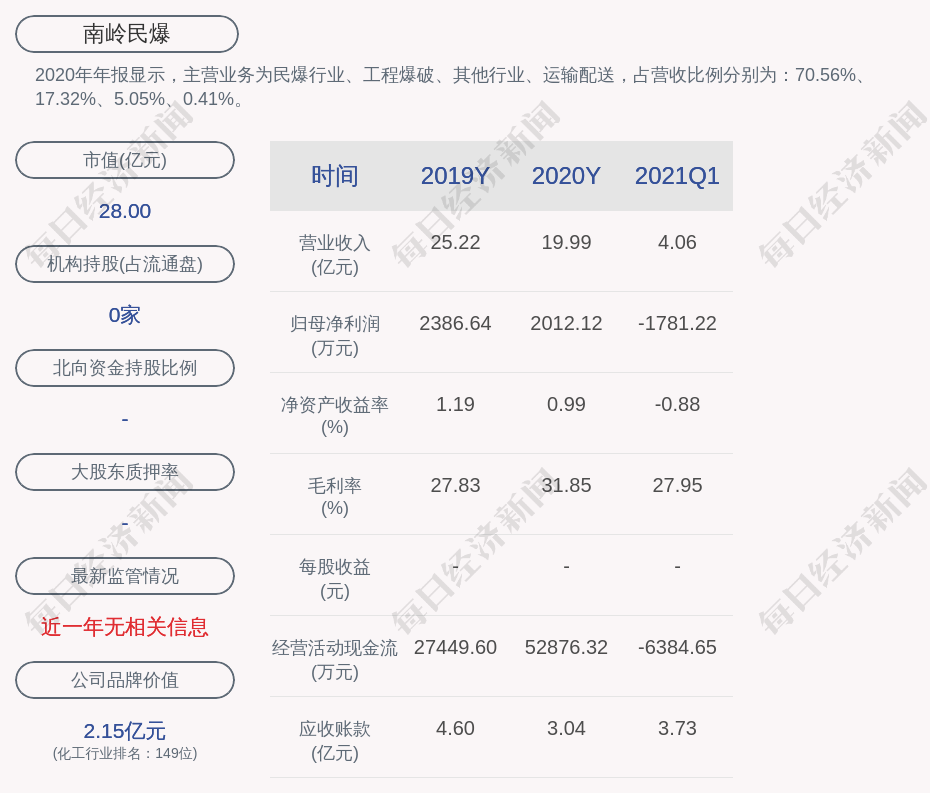This screenshot has height=793, width=930.
Task: Click revenue value 19.99
Action: 566,243
